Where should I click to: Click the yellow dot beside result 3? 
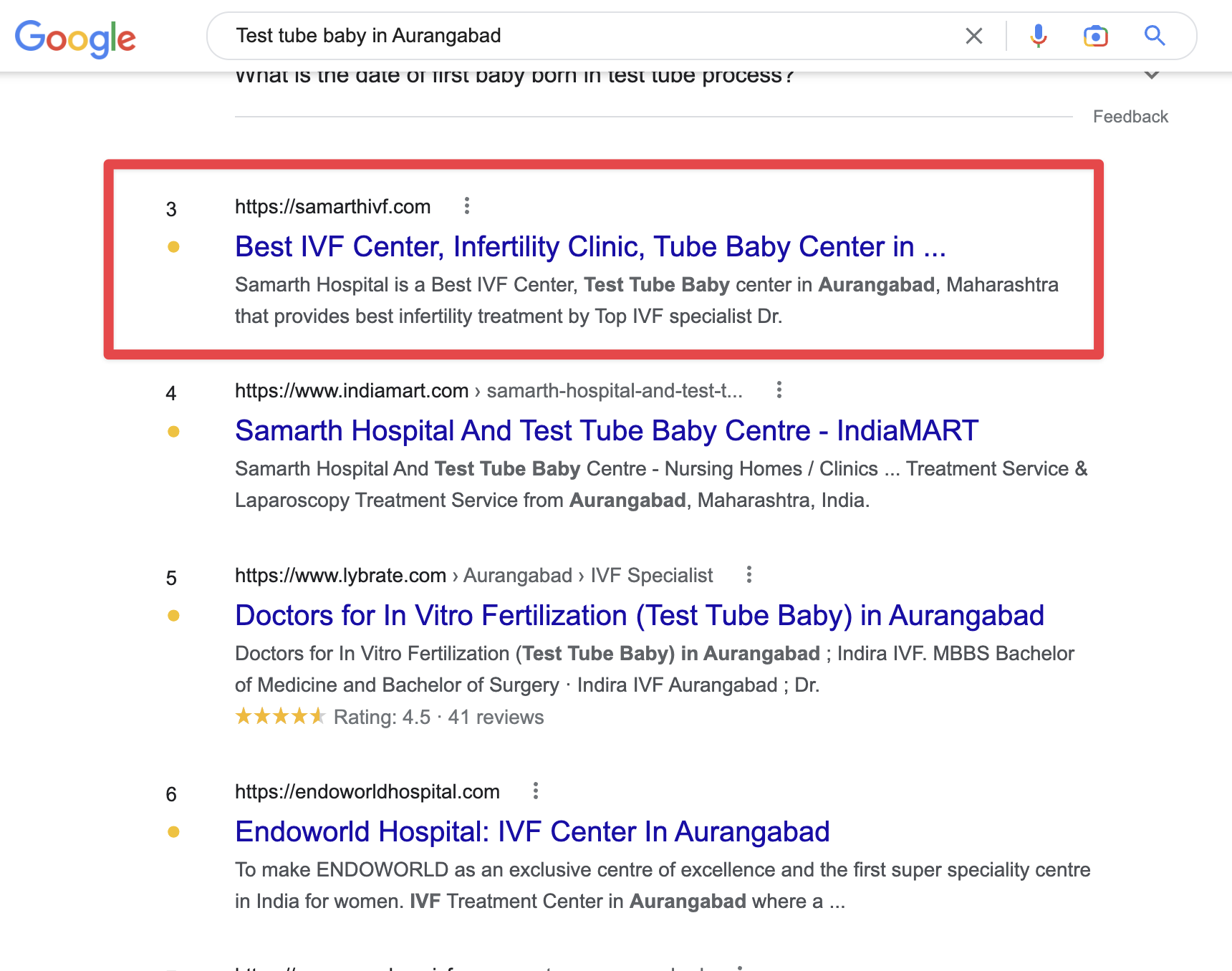pos(173,247)
